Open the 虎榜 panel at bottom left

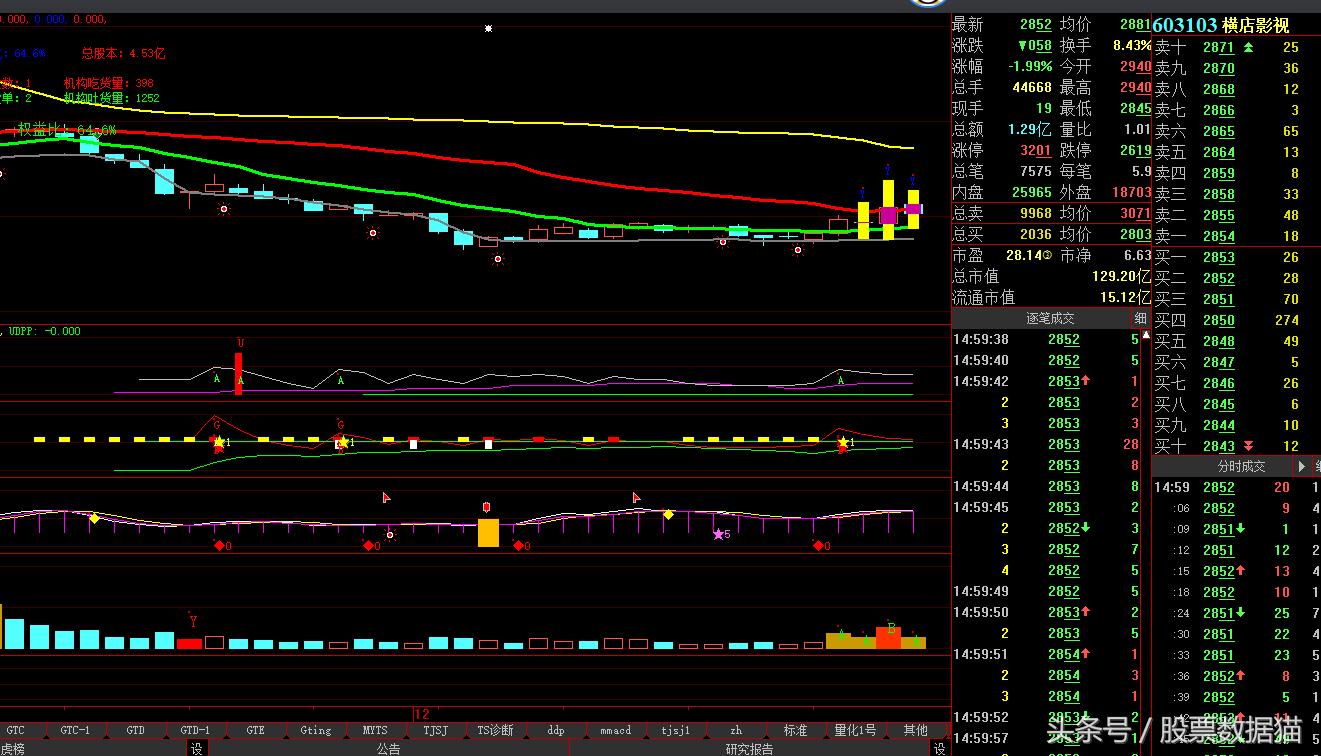(x=12, y=748)
